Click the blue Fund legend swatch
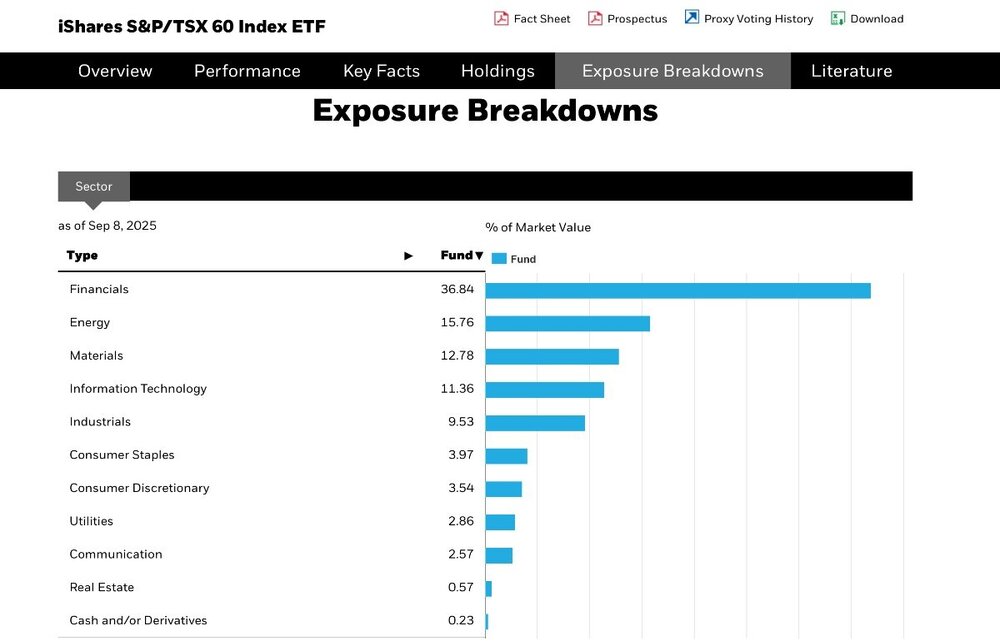Viewport: 1000px width, 641px height. 499,259
